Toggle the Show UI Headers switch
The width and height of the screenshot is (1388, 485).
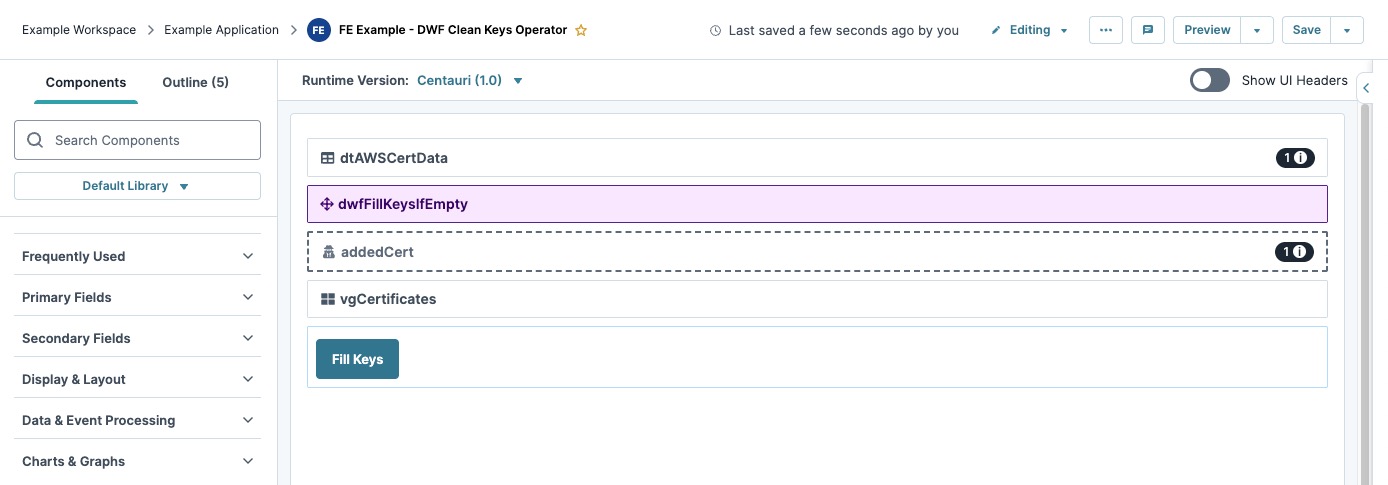tap(1210, 80)
